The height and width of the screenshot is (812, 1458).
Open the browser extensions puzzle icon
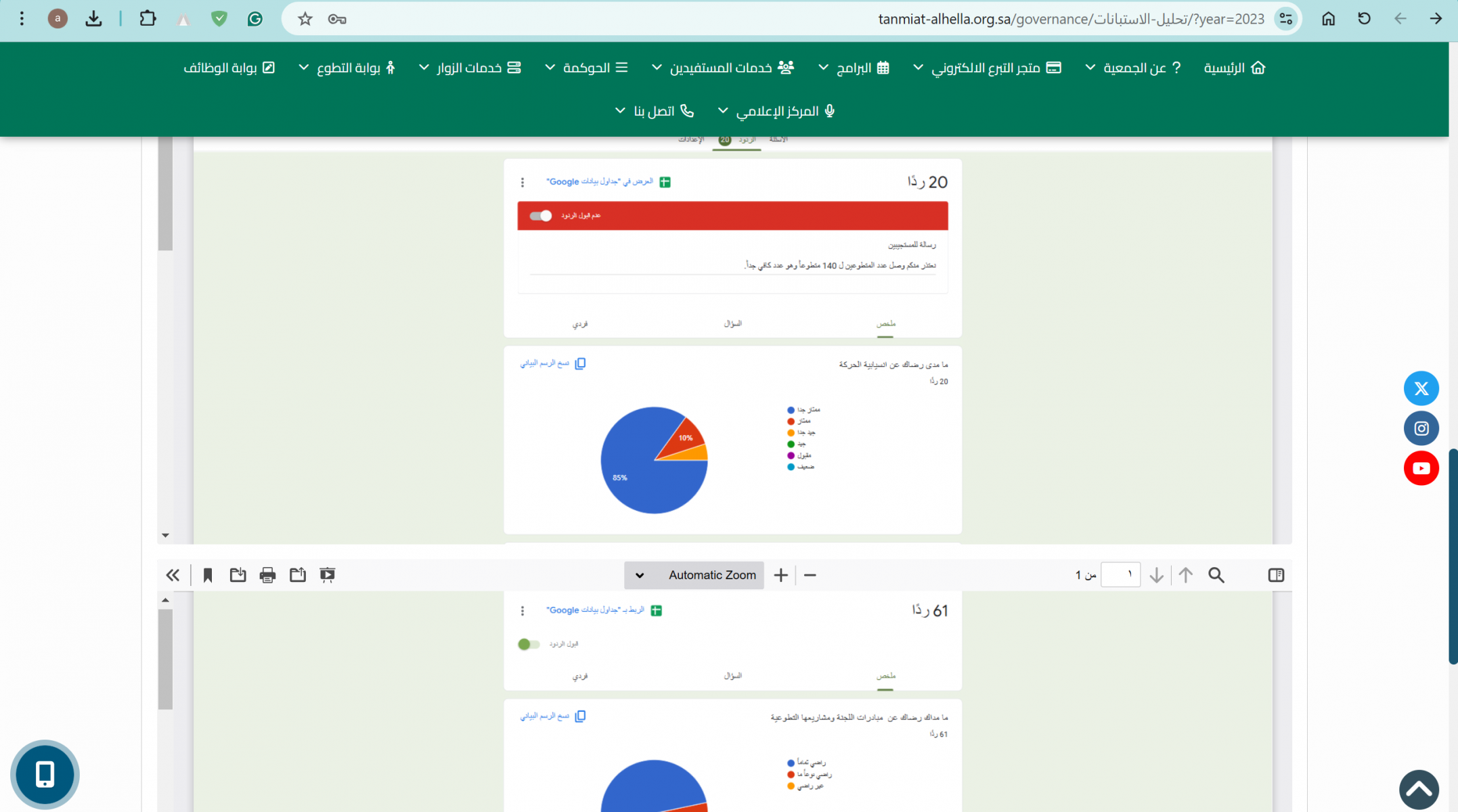coord(148,19)
